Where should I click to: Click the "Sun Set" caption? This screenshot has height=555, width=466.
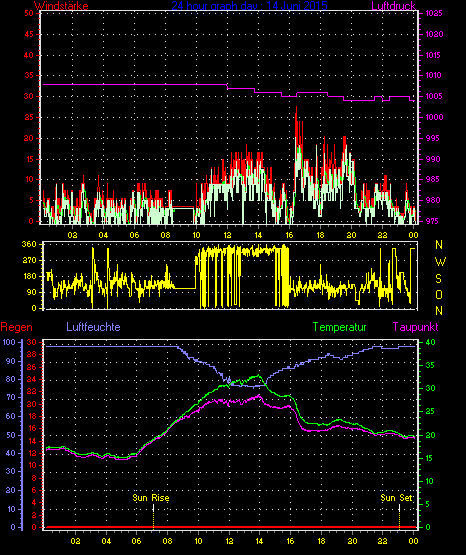(397, 498)
